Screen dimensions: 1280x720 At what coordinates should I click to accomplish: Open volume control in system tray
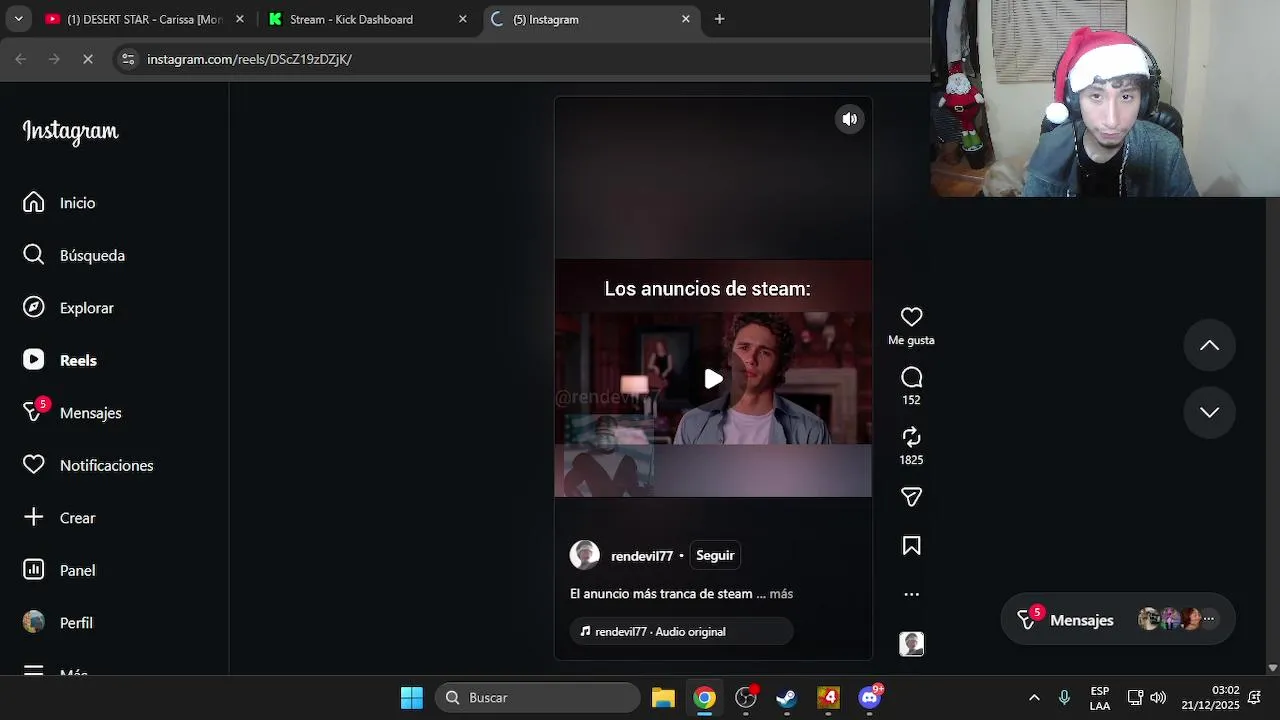click(x=1158, y=698)
